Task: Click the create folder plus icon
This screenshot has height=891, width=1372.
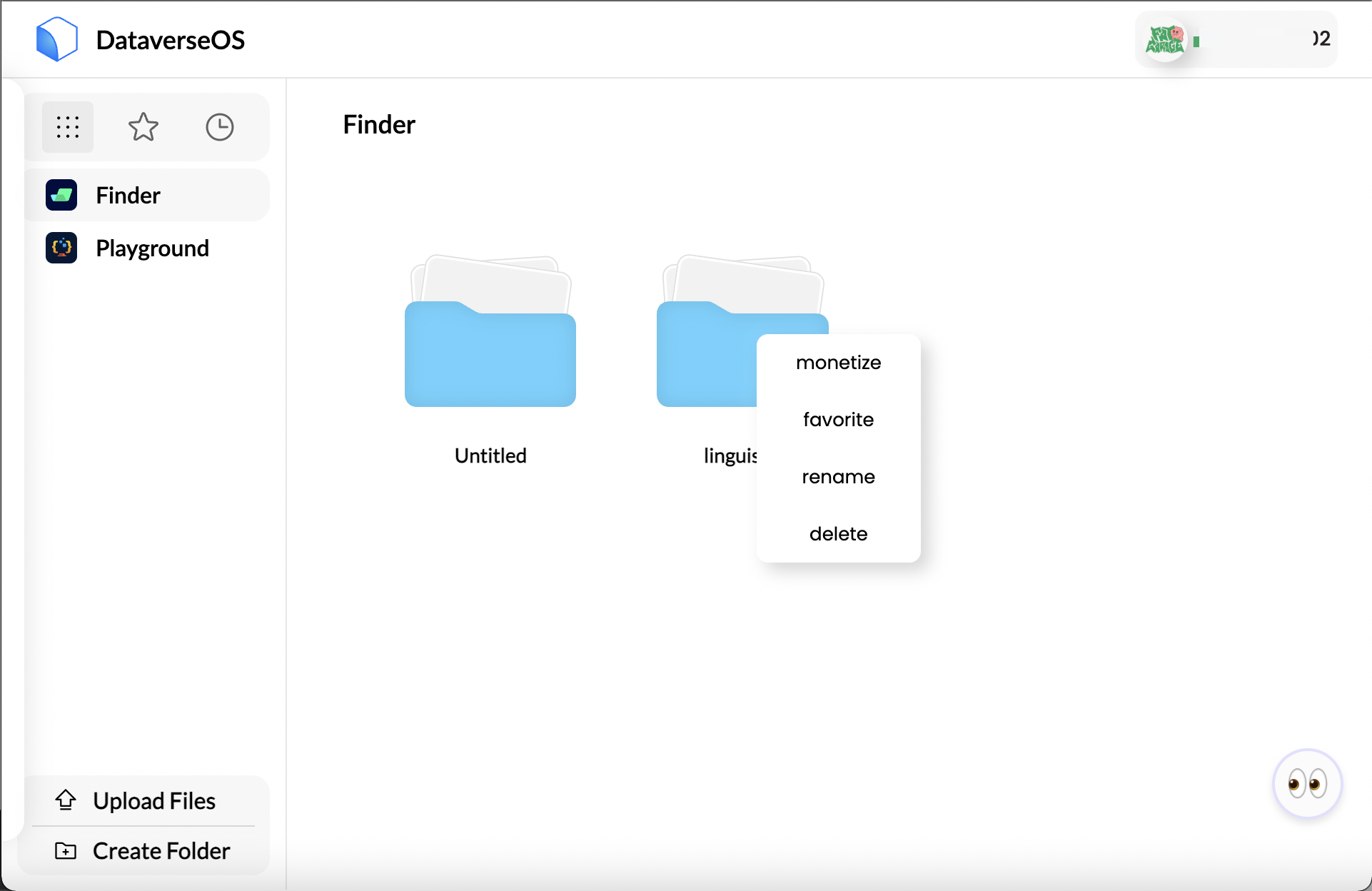Action: point(66,850)
